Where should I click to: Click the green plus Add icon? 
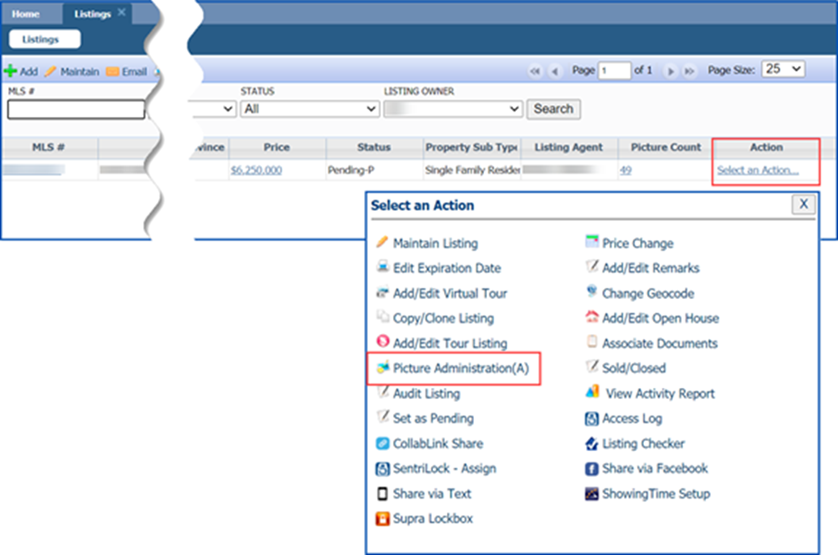(x=10, y=72)
